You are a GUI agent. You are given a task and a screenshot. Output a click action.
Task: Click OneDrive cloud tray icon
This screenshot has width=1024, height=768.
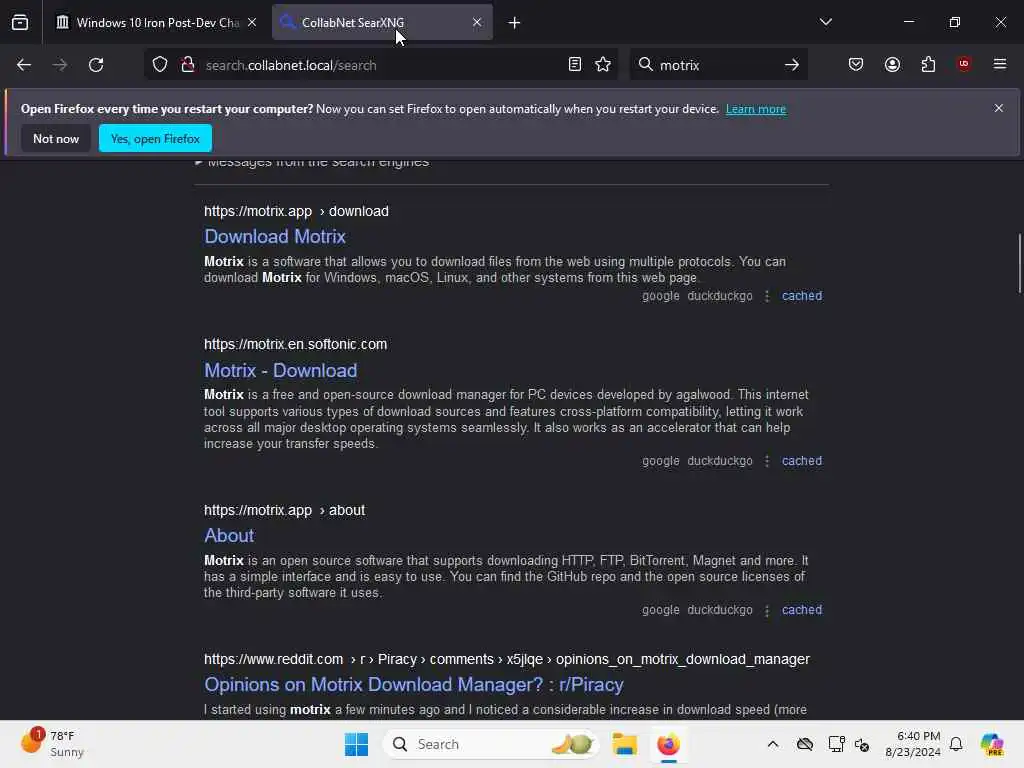pyautogui.click(x=805, y=744)
